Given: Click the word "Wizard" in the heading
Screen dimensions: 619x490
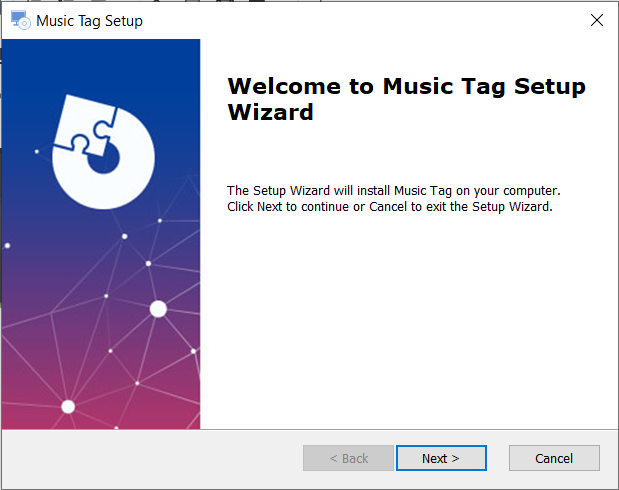Looking at the screenshot, I should [270, 112].
